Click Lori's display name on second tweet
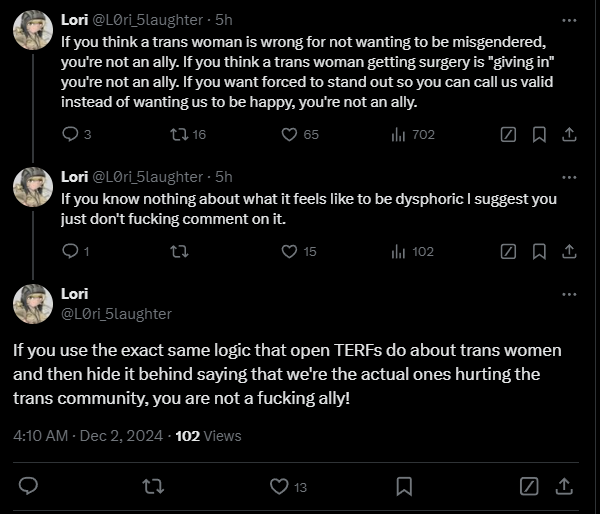Screen dimensions: 600x514 74,176
